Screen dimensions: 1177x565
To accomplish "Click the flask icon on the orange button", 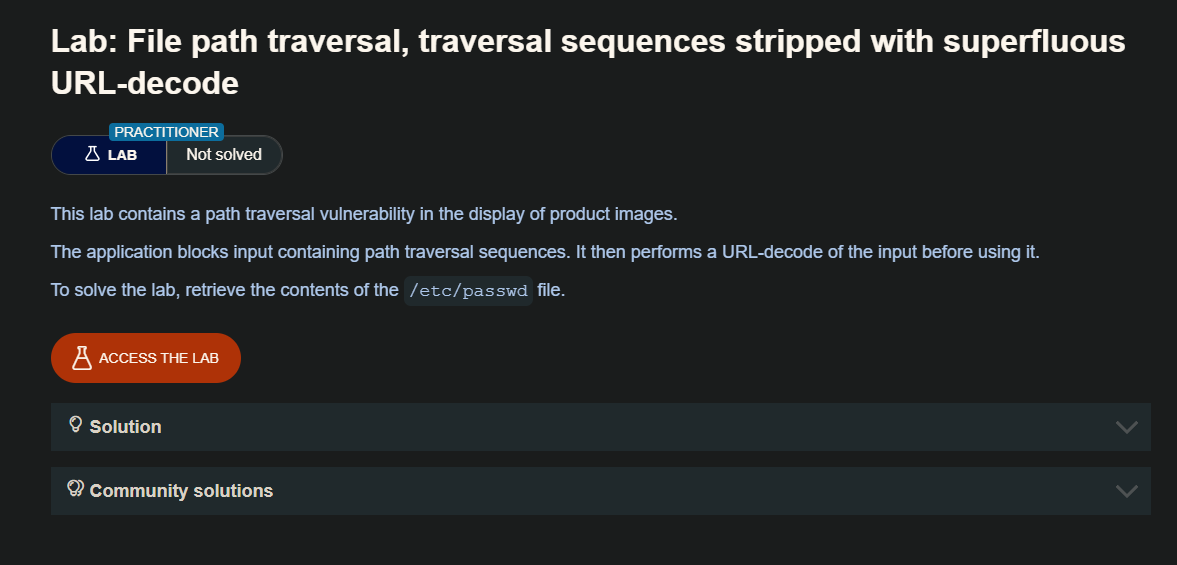I will (x=82, y=358).
